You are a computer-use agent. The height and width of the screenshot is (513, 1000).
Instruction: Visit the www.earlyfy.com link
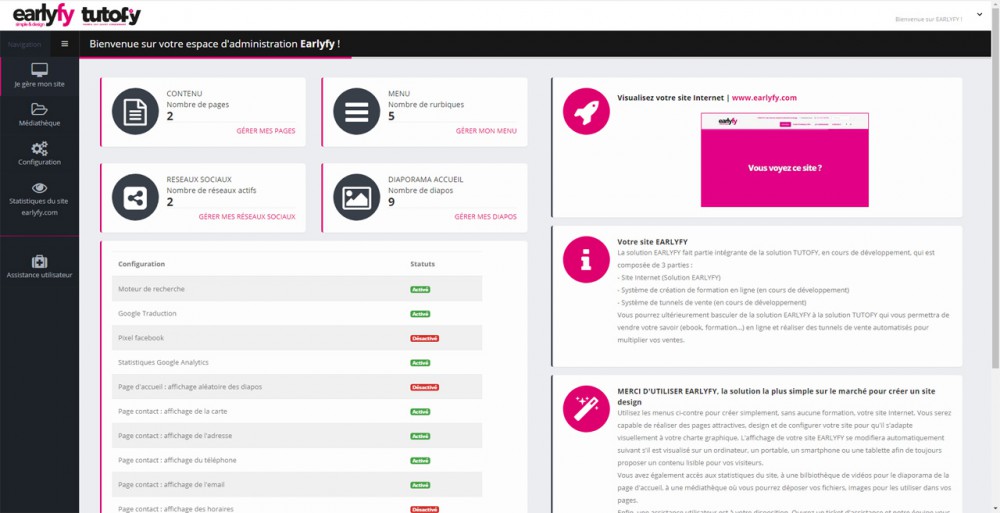[764, 98]
